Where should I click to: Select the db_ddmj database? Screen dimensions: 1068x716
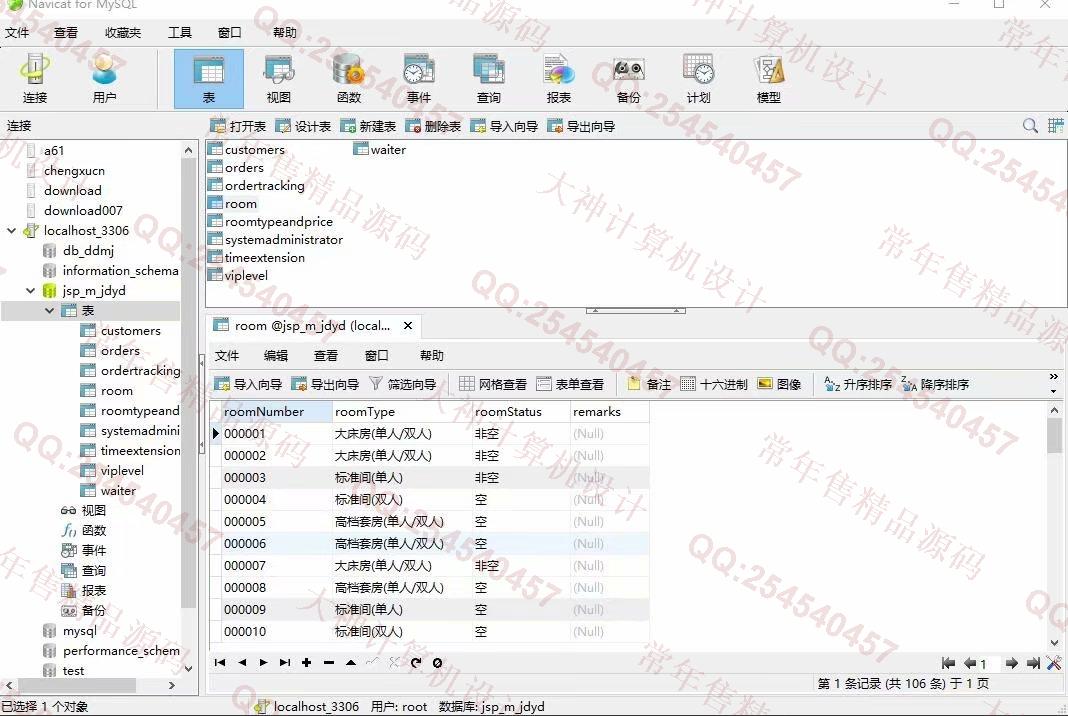[x=80, y=251]
